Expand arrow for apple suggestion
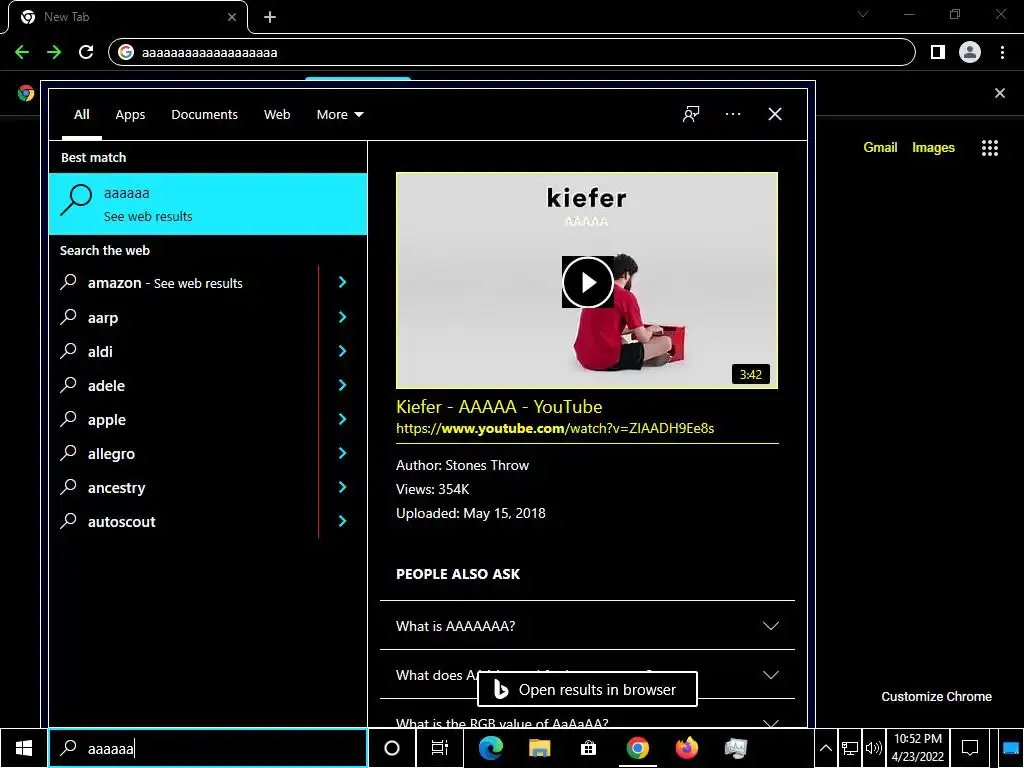The height and width of the screenshot is (768, 1024). coord(342,419)
